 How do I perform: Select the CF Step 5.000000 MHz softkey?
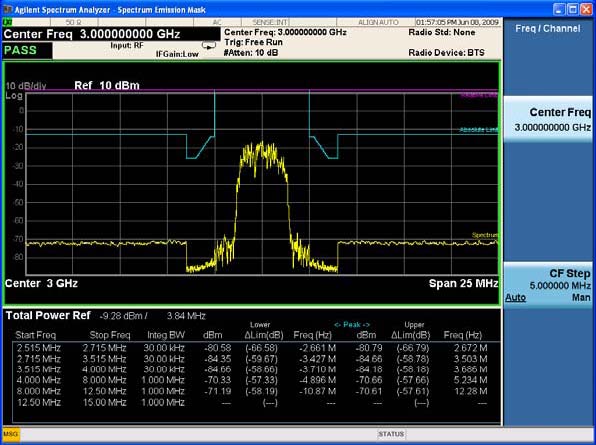tap(548, 285)
